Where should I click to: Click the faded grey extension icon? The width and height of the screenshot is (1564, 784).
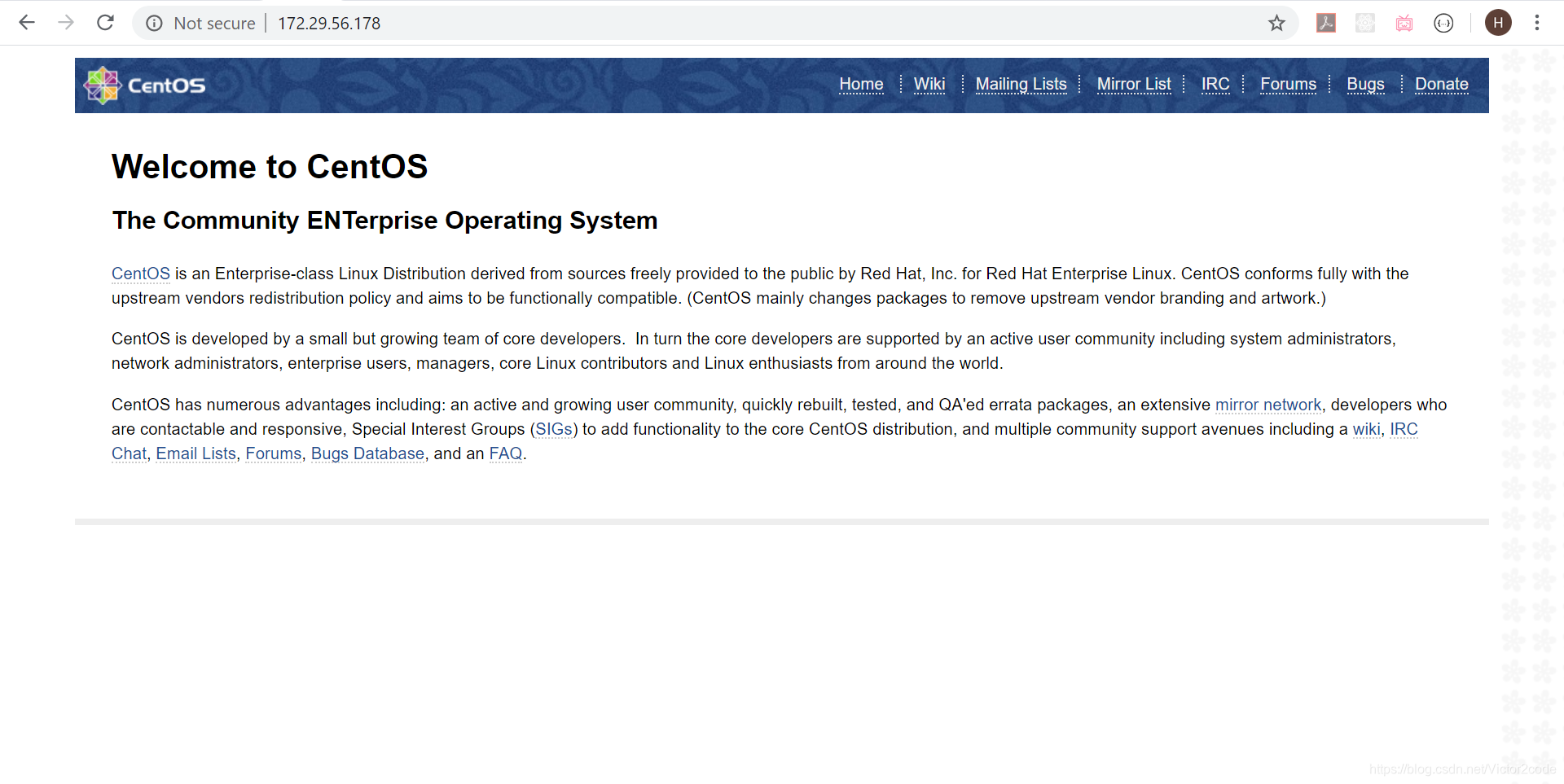(x=1365, y=23)
